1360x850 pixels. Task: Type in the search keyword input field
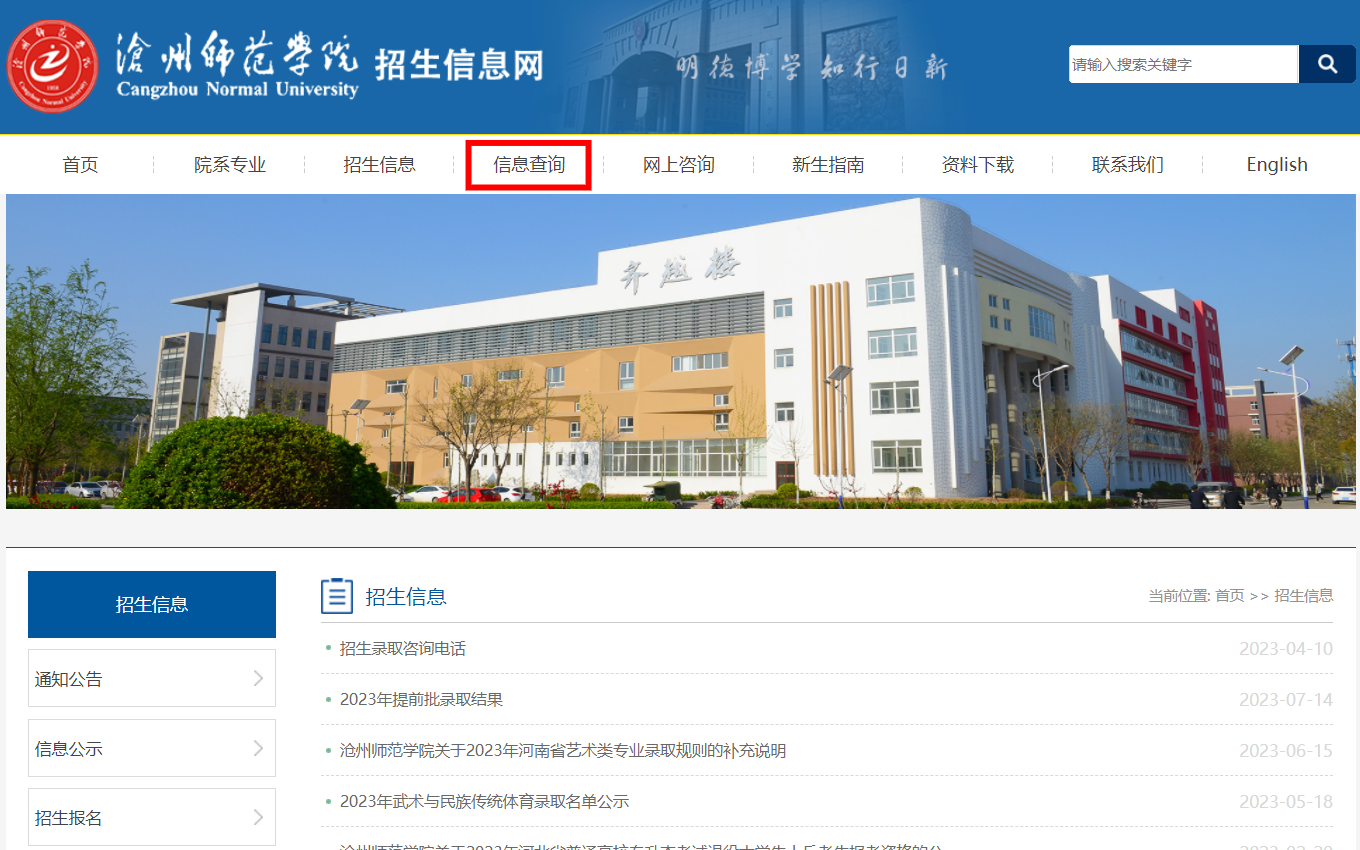pos(1182,64)
